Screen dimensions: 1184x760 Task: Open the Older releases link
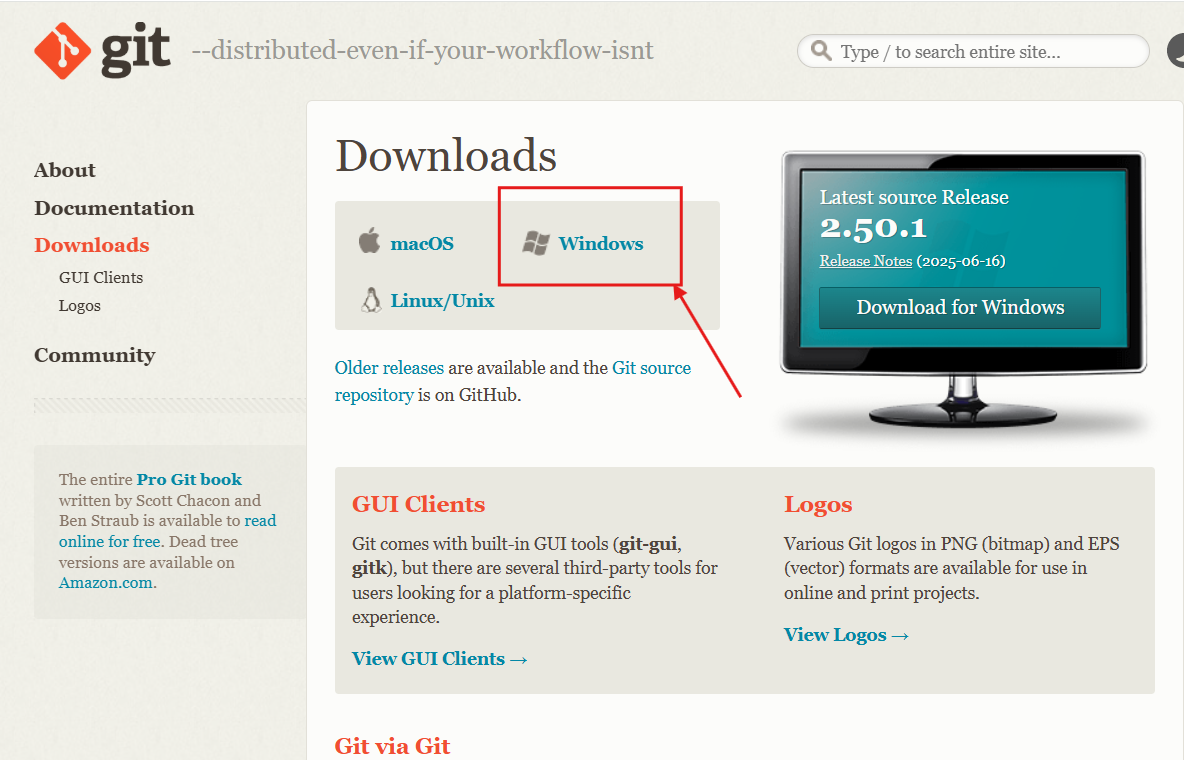coord(390,368)
